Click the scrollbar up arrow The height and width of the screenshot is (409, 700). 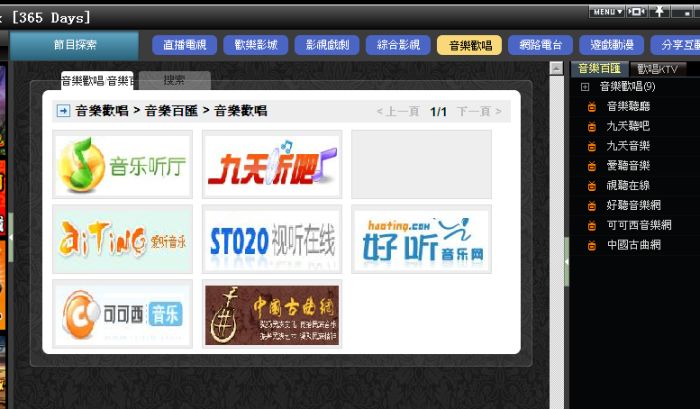[556, 68]
